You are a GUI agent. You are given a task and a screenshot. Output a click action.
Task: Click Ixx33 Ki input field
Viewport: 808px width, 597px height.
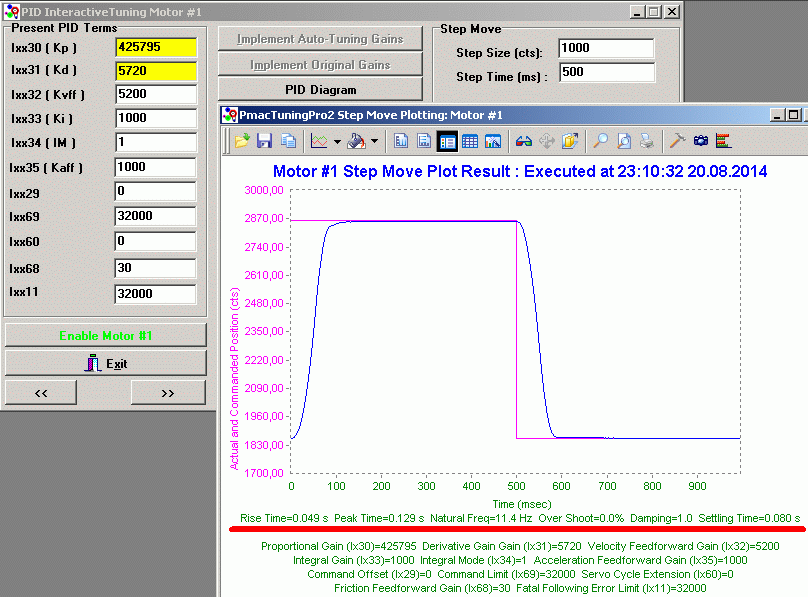156,118
